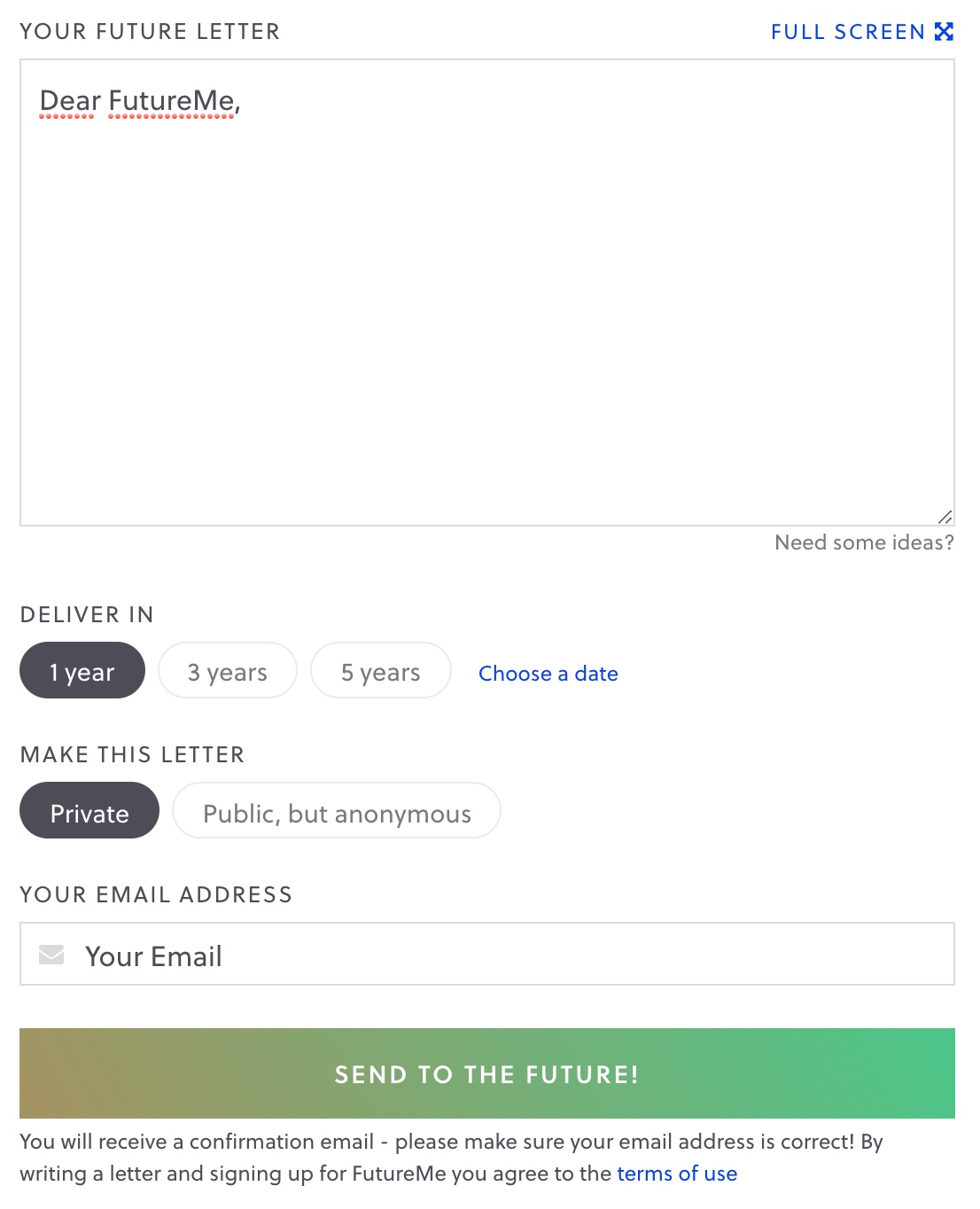
Task: Select the 5 years delivery option
Action: 380,671
